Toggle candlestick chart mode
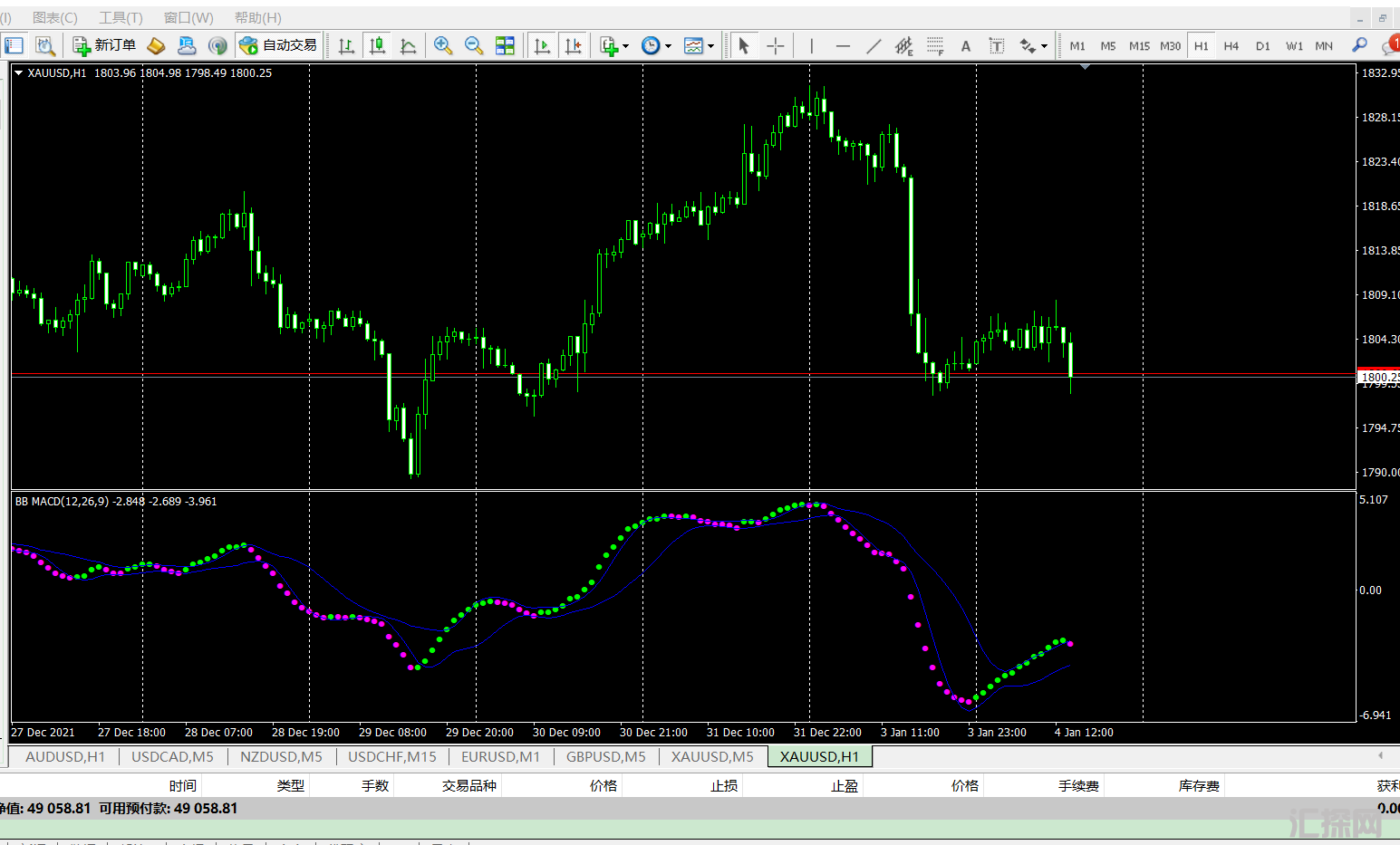The height and width of the screenshot is (845, 1400). coord(378,45)
